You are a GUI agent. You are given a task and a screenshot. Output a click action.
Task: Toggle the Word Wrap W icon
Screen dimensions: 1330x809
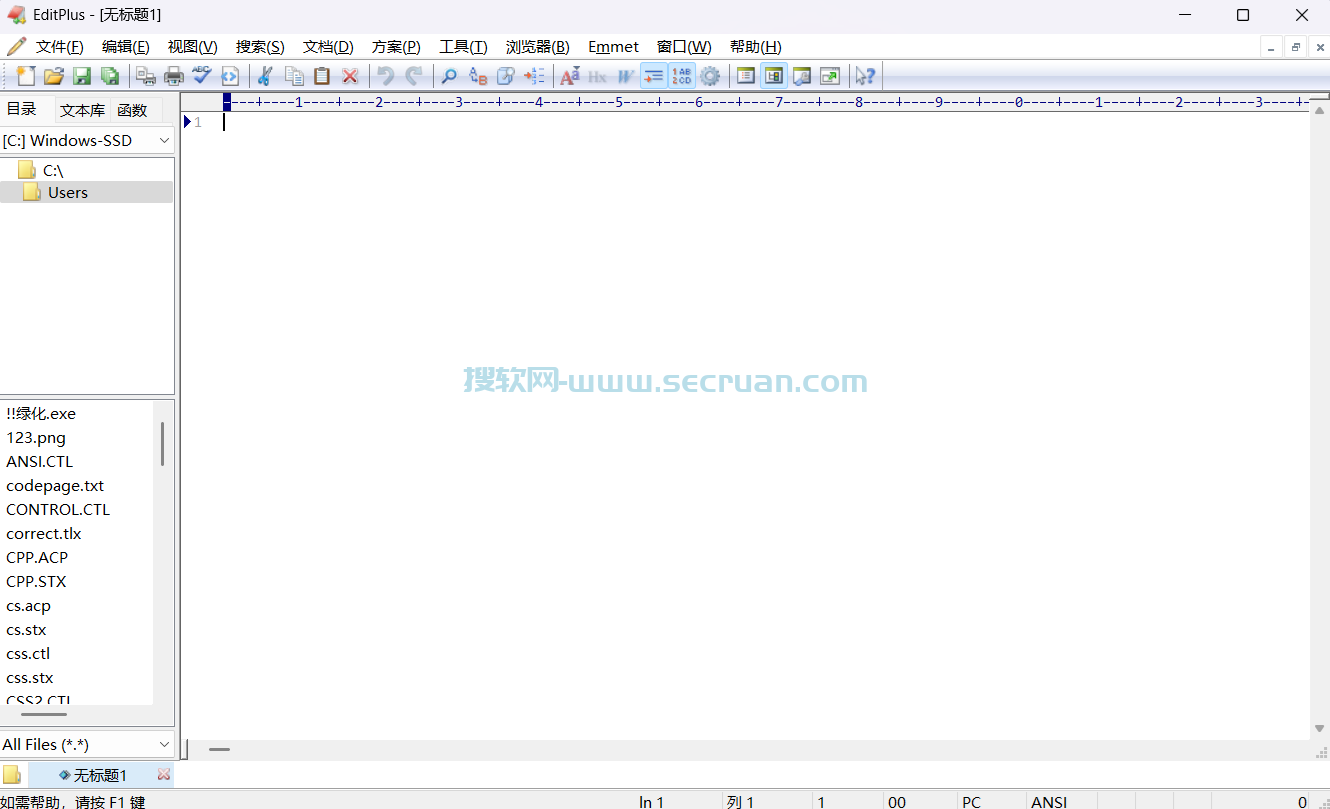click(x=625, y=76)
